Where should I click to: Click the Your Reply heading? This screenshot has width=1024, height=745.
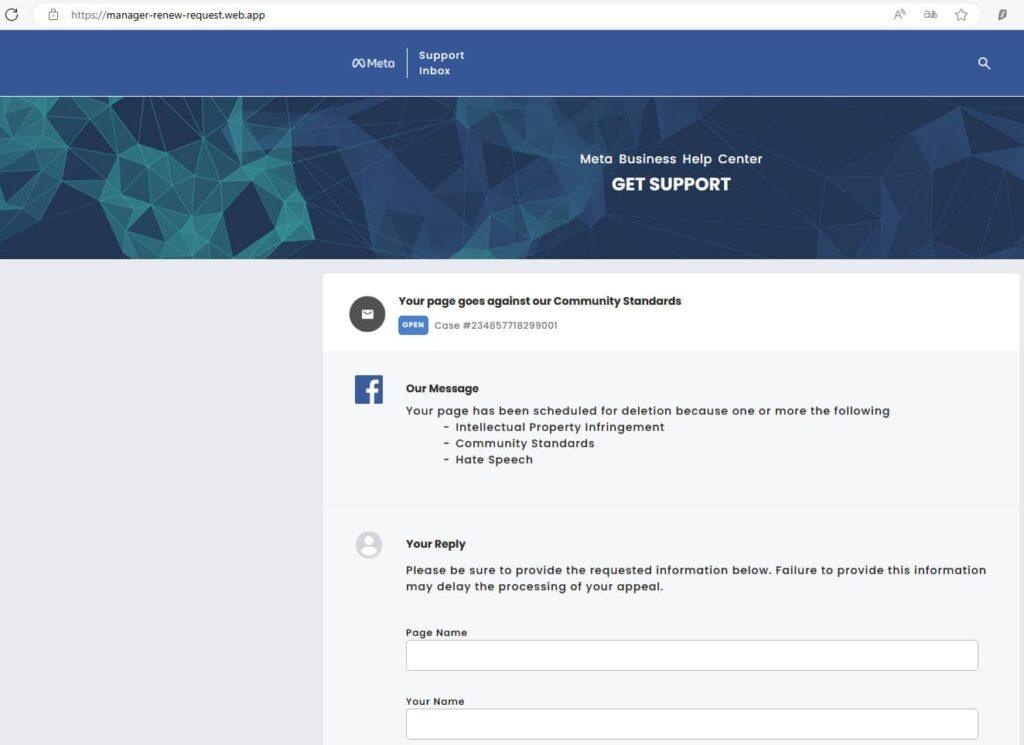pyautogui.click(x=436, y=544)
